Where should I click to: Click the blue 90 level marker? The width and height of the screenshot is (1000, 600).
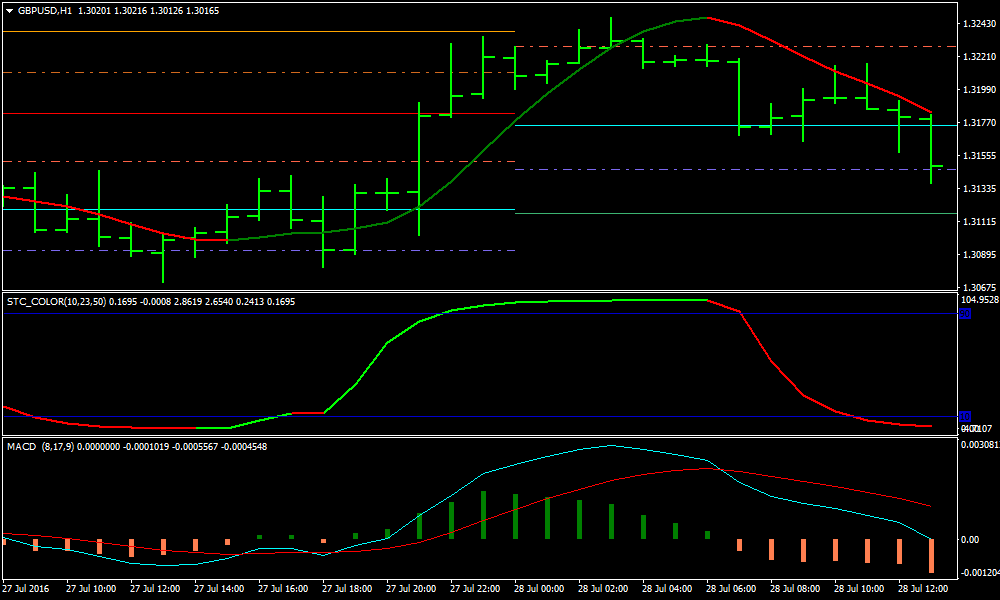[x=965, y=314]
